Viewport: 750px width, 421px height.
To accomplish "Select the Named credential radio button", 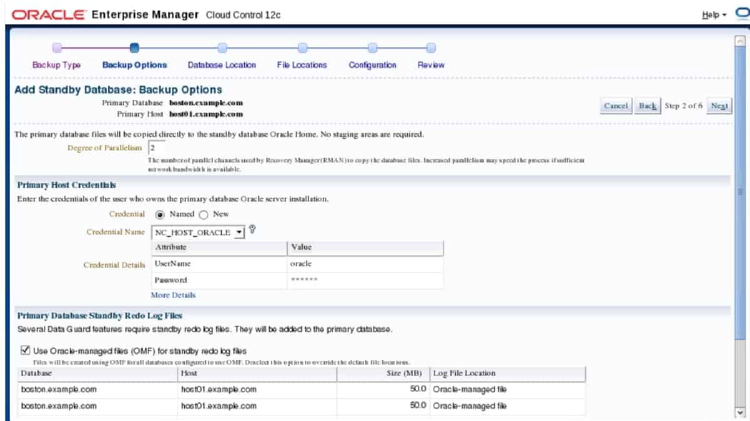I will [x=160, y=215].
